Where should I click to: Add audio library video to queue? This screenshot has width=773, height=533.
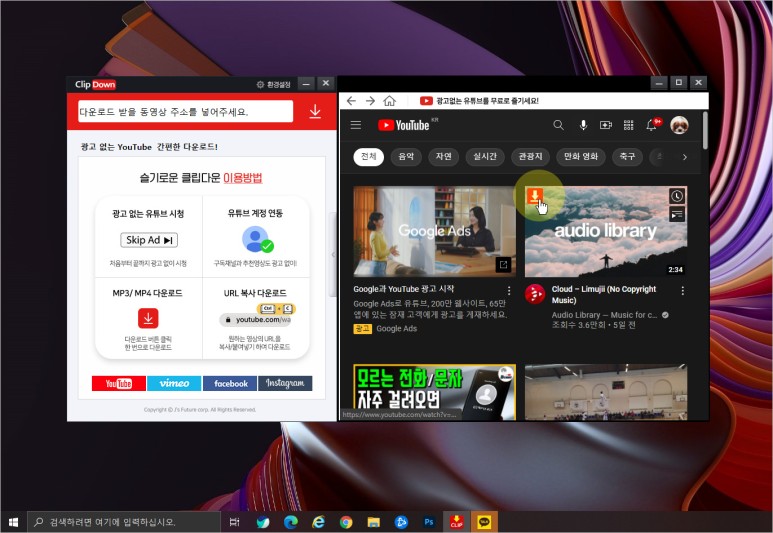point(677,214)
